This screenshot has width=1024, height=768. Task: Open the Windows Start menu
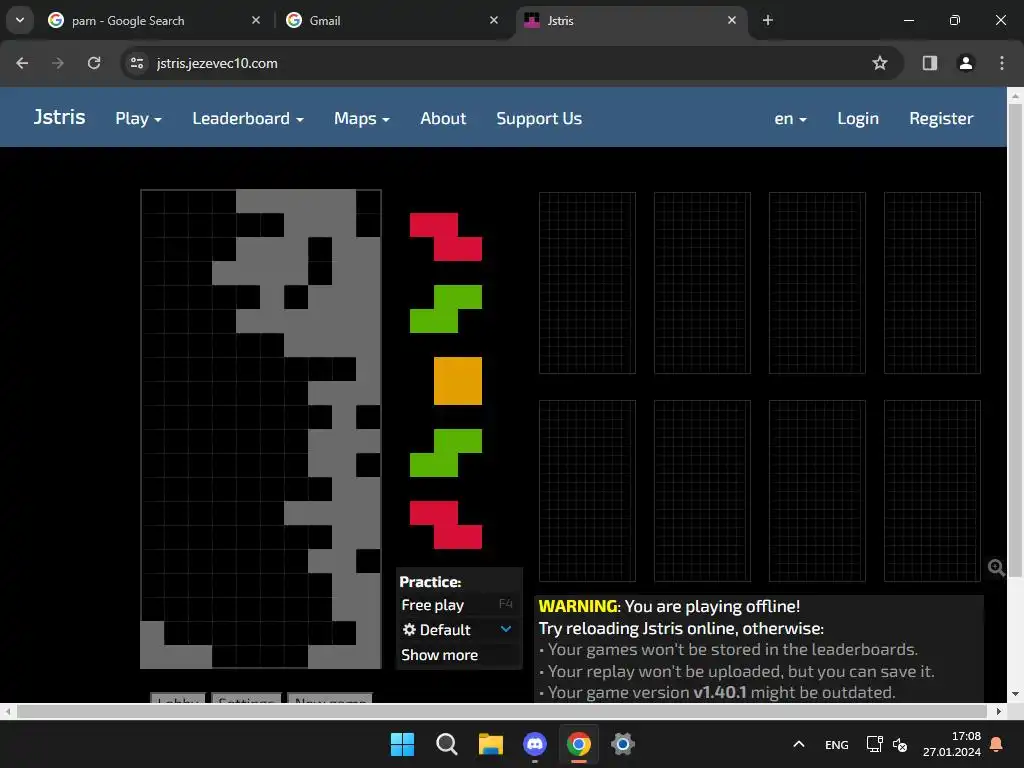tap(402, 744)
